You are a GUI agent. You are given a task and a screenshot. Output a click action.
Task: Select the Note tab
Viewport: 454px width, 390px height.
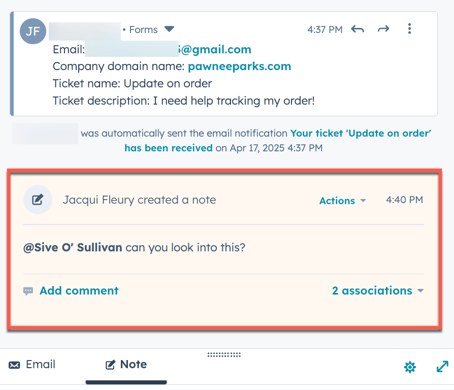[126, 365]
